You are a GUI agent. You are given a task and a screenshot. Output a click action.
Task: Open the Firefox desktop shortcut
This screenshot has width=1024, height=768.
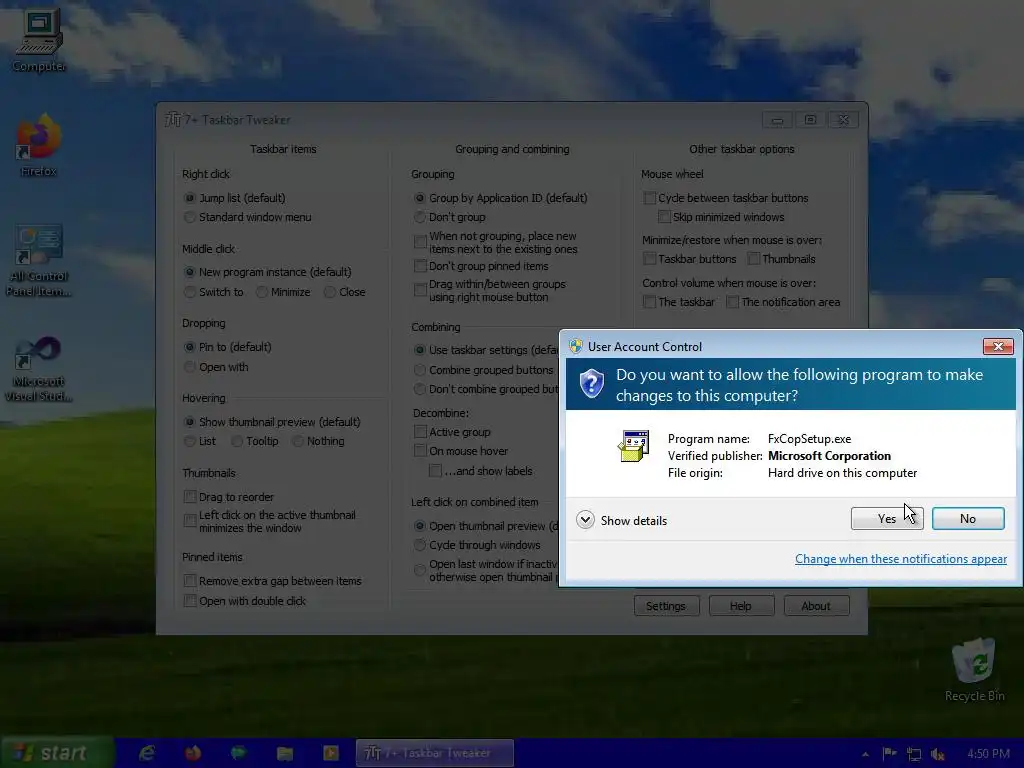point(39,145)
